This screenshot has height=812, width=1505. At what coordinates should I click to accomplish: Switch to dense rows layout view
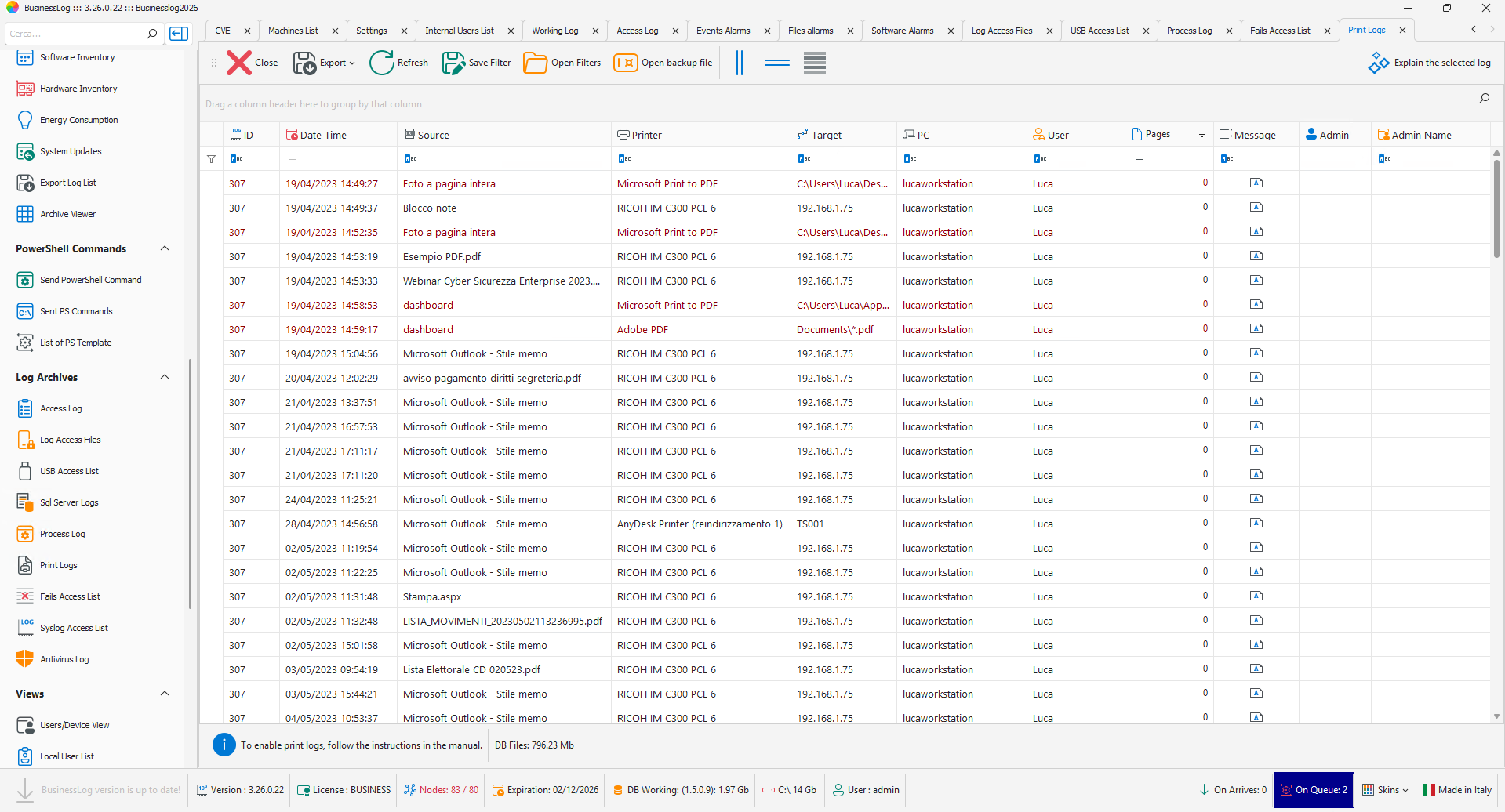(814, 63)
